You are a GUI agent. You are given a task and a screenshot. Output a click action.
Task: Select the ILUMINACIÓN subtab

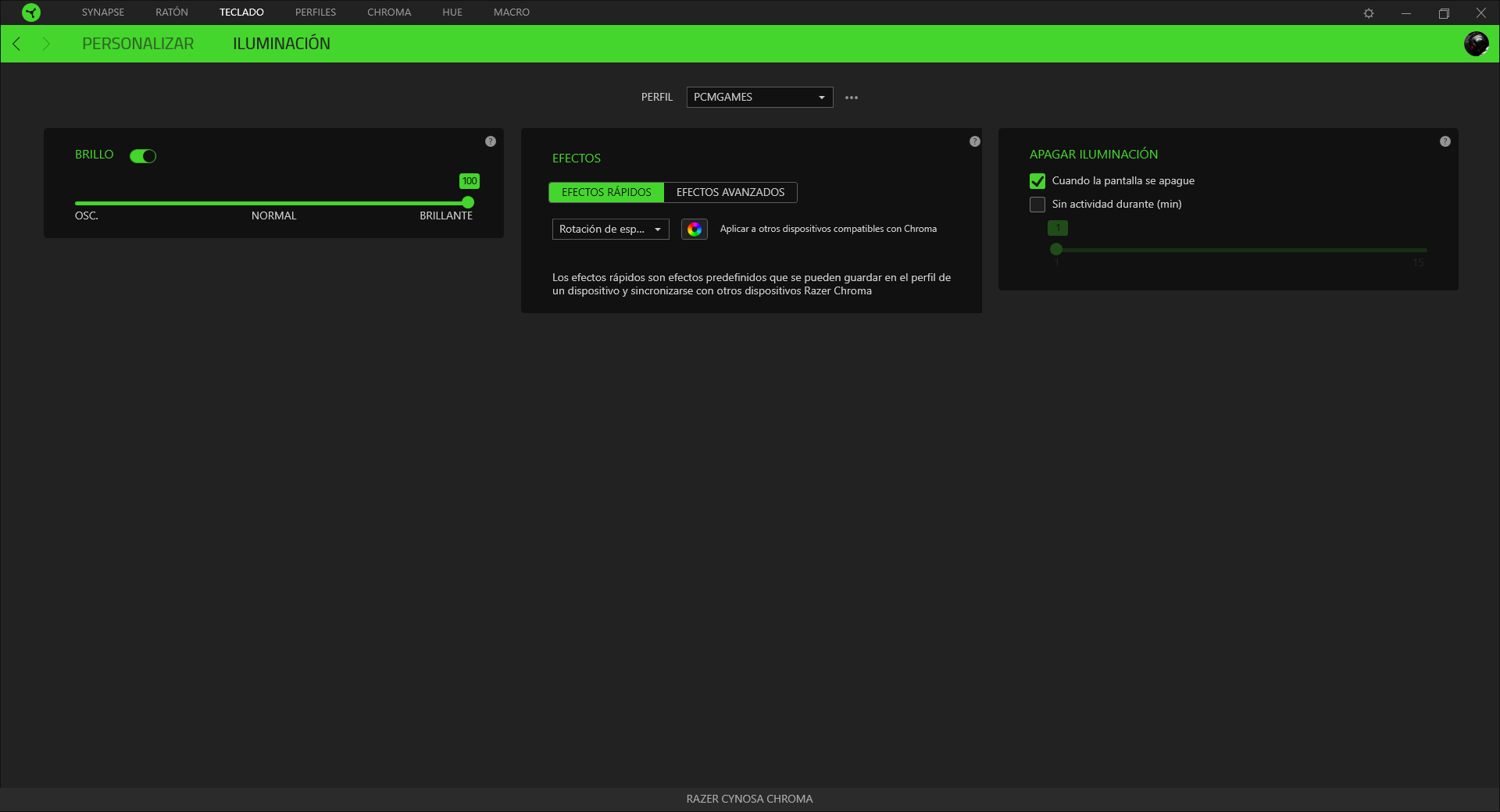click(281, 44)
